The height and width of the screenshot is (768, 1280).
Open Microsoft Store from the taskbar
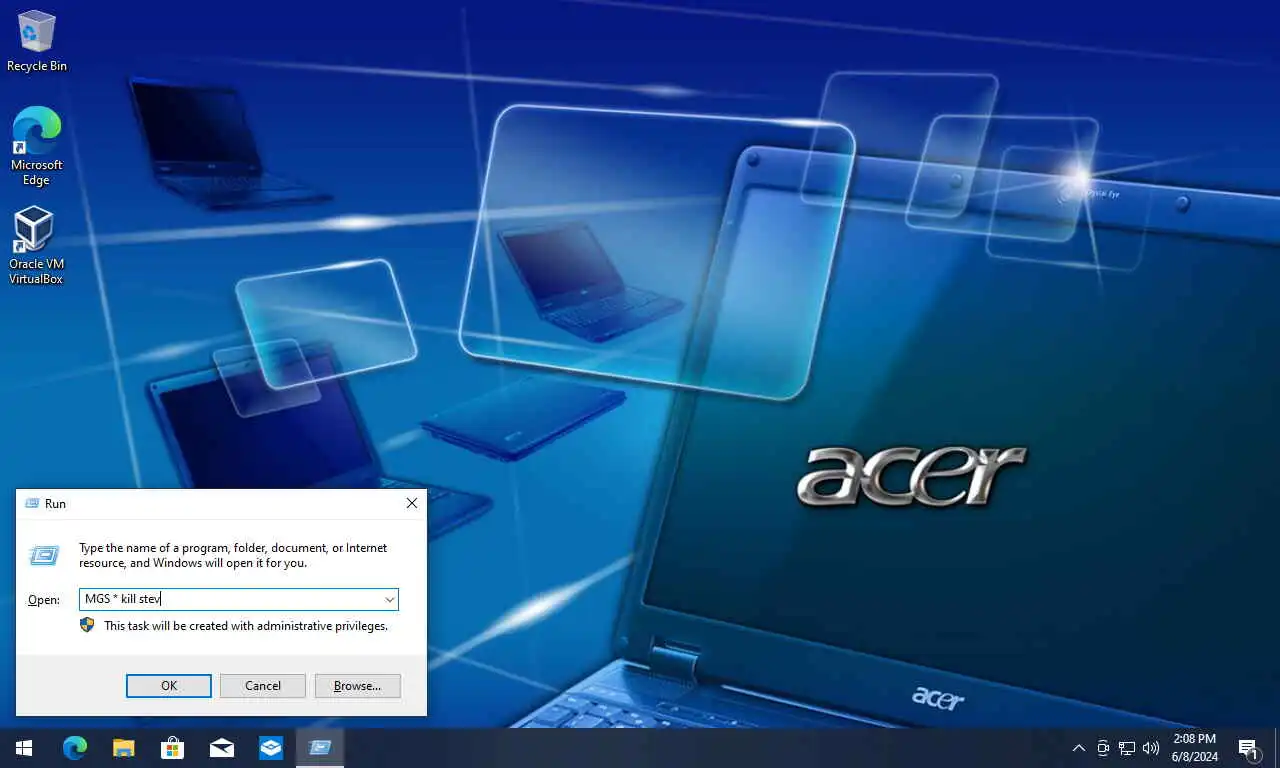(172, 748)
